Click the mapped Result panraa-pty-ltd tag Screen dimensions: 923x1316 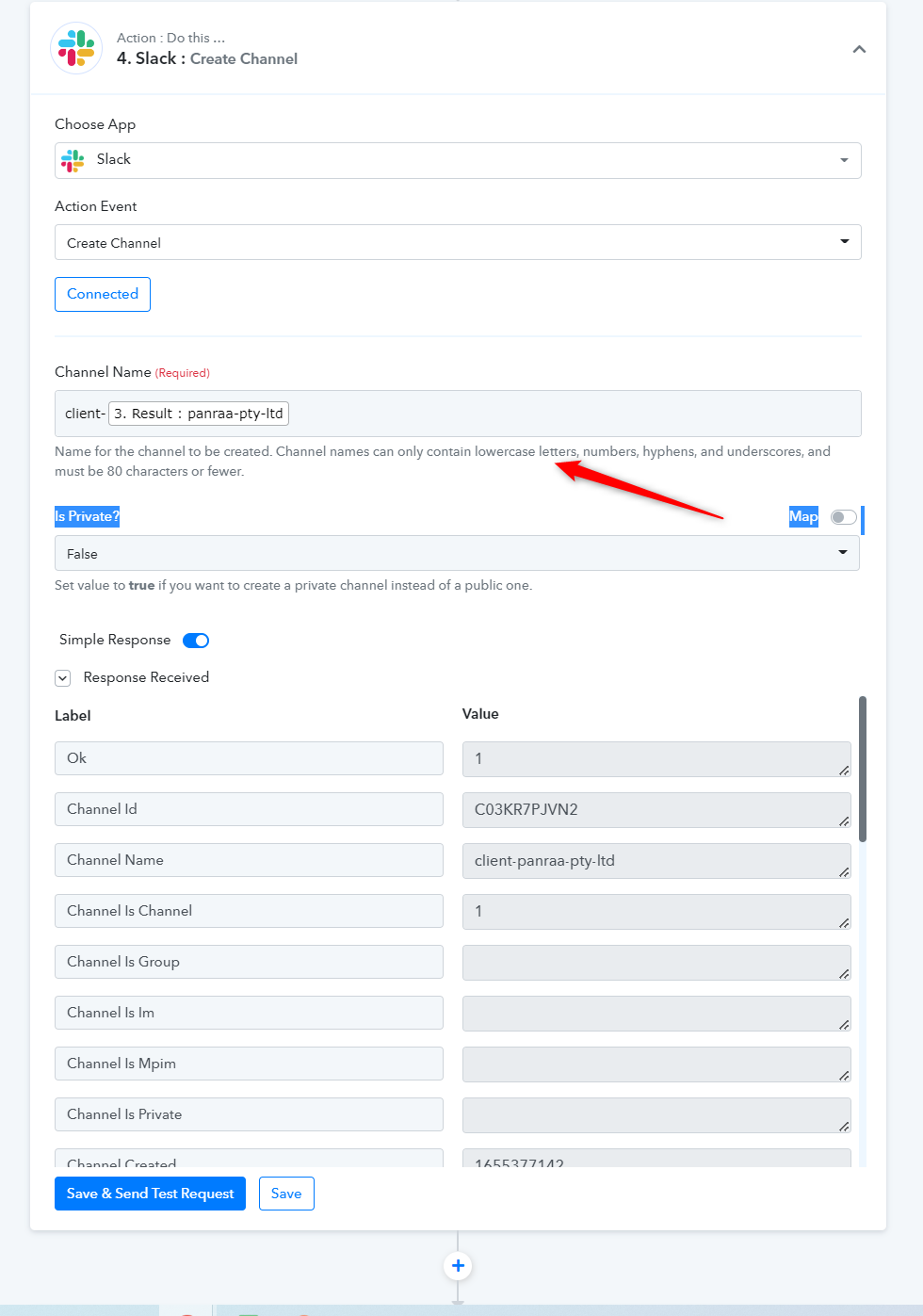pos(199,414)
